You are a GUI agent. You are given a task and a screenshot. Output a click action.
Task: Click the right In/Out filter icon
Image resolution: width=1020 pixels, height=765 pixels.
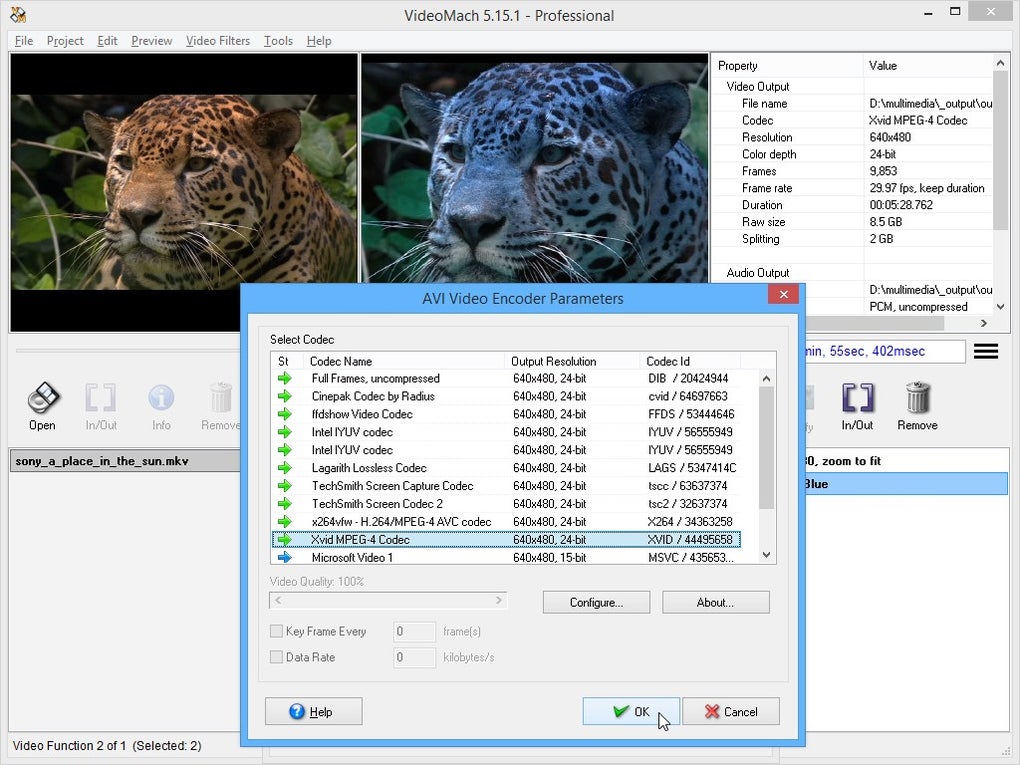click(x=857, y=399)
